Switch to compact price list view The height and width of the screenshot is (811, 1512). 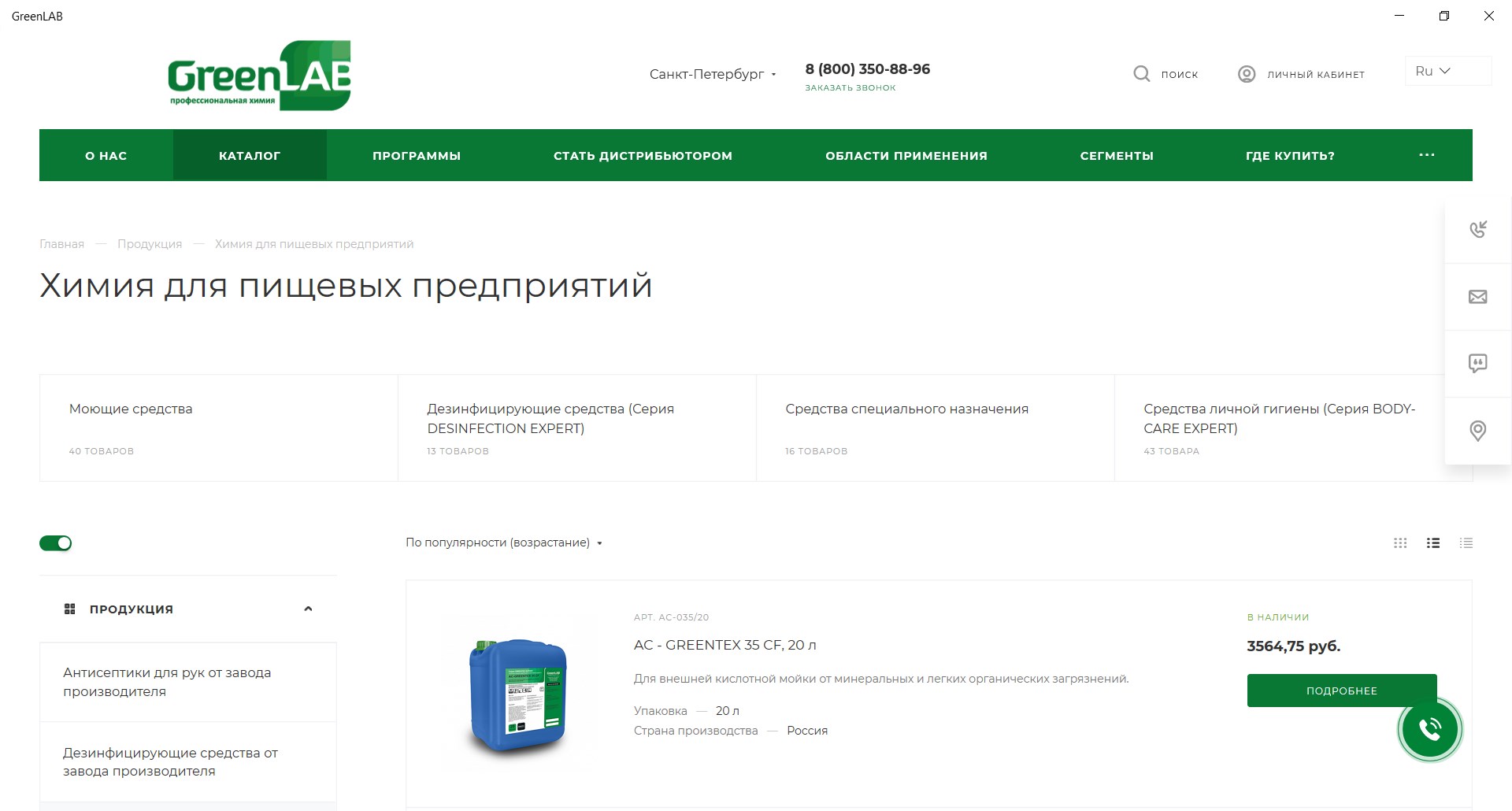tap(1466, 543)
